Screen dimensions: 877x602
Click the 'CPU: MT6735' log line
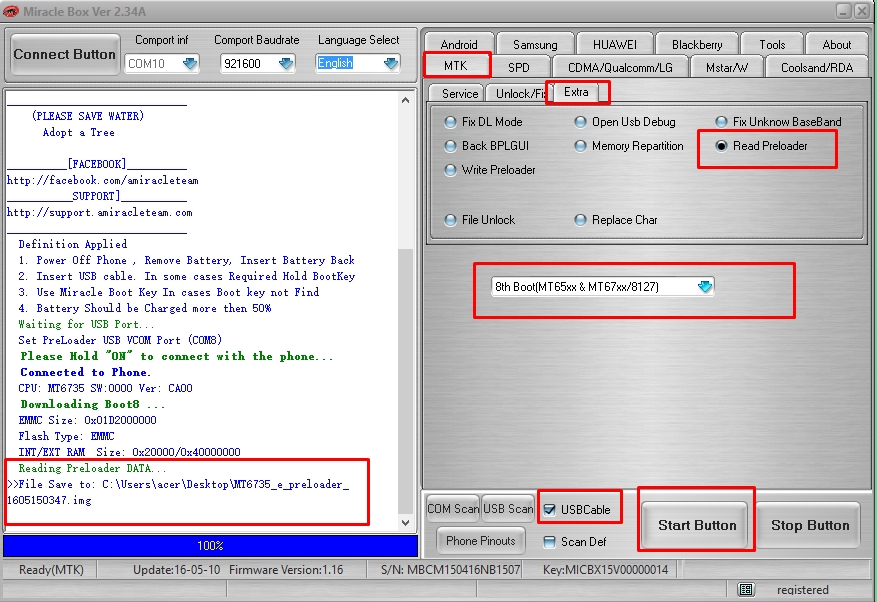pos(105,388)
